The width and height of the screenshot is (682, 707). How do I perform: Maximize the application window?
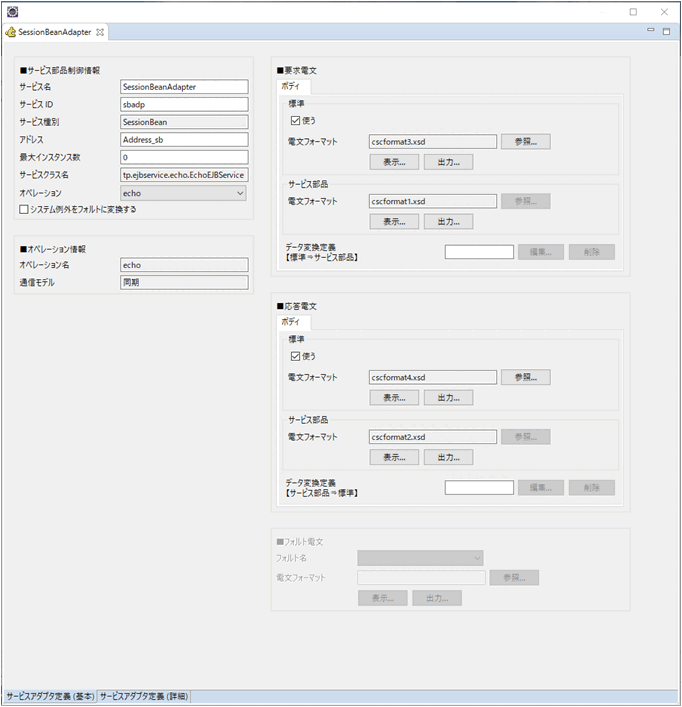[633, 12]
